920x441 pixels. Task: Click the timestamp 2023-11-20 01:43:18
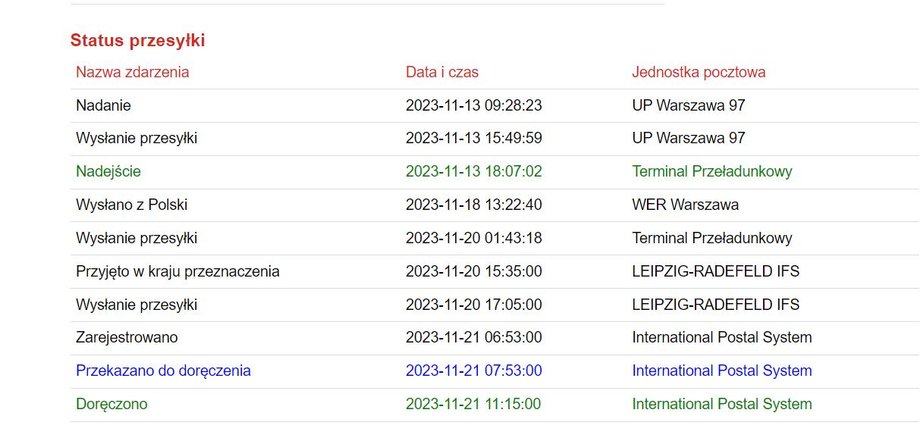point(474,238)
